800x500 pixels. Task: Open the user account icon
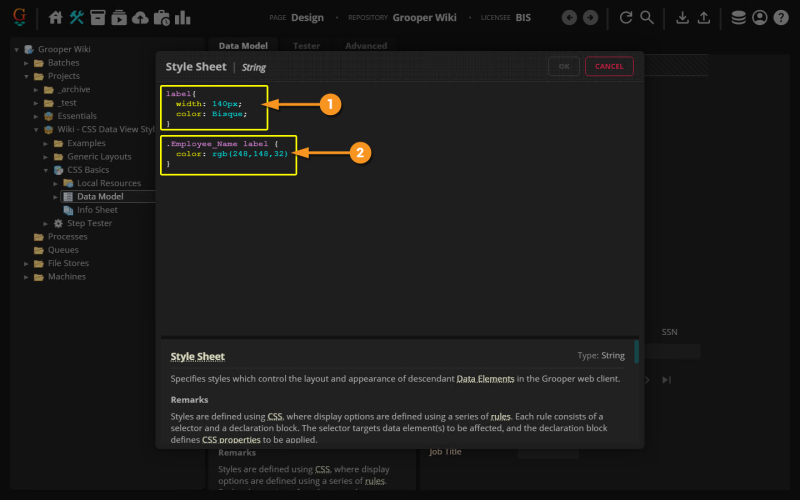point(760,18)
